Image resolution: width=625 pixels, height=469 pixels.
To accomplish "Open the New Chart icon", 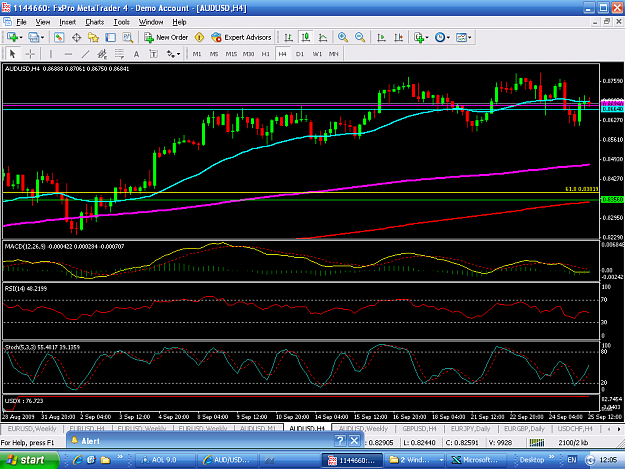I will pos(12,37).
